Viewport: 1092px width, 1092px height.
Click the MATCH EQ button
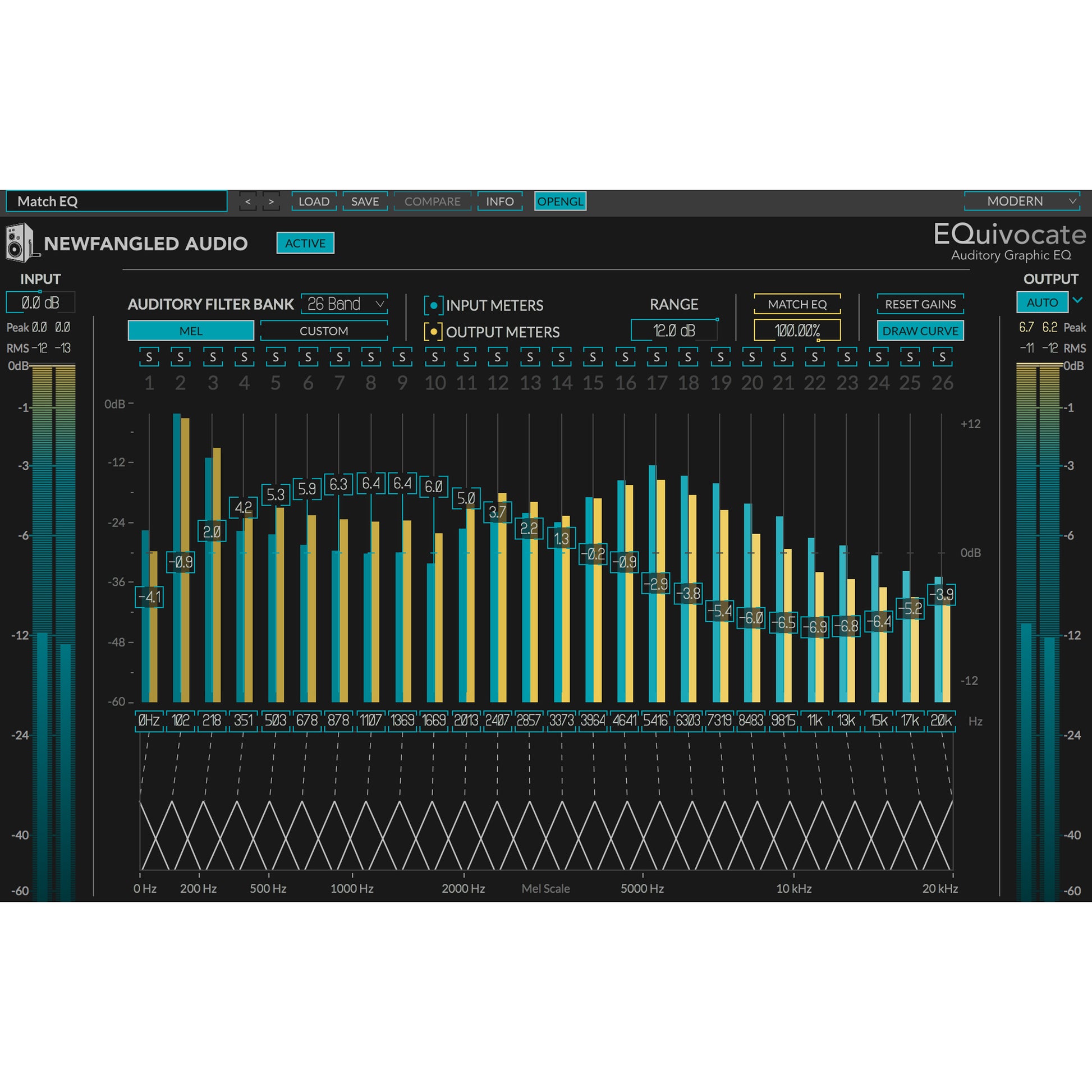(x=797, y=304)
